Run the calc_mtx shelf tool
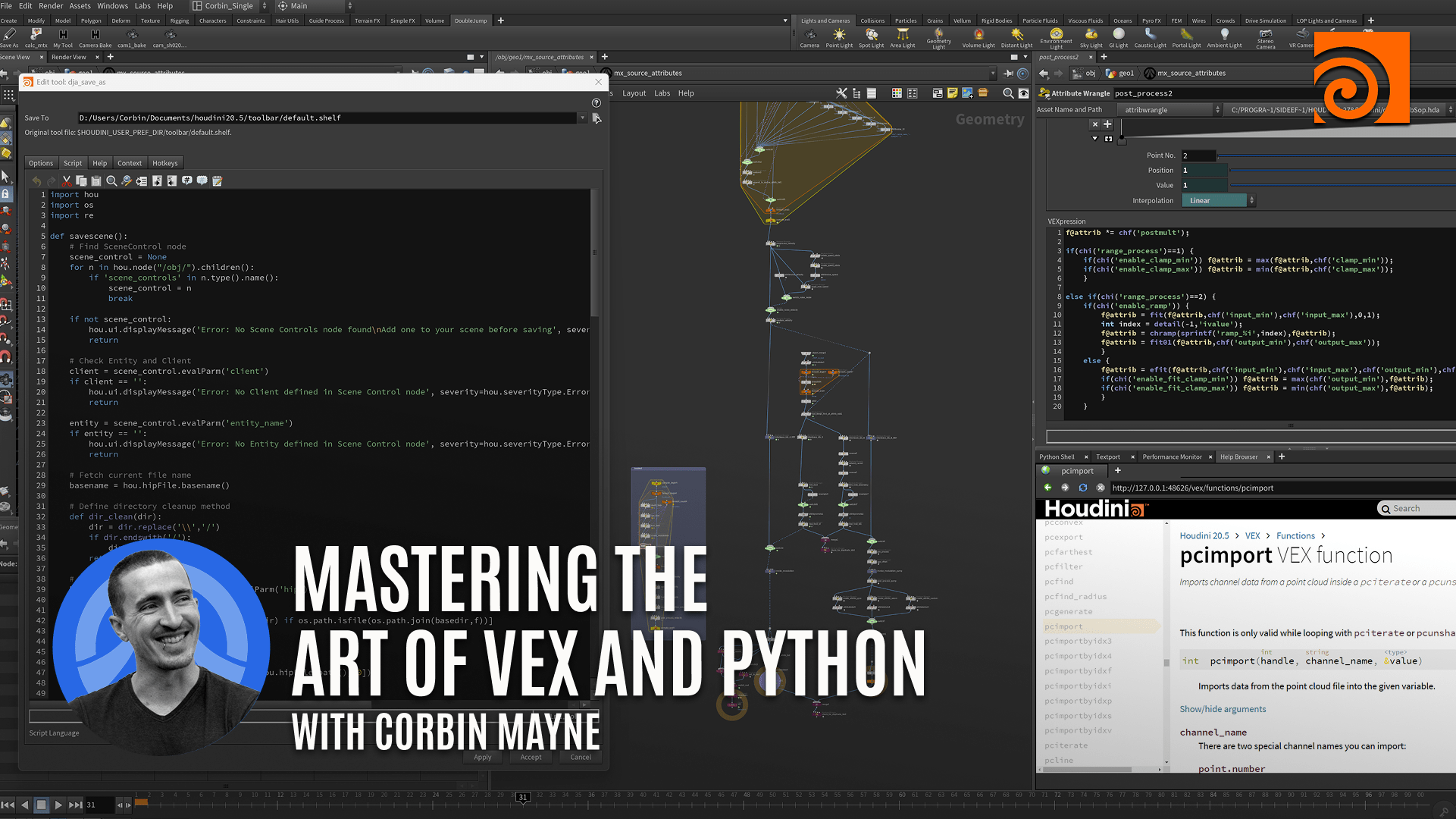 click(x=36, y=38)
